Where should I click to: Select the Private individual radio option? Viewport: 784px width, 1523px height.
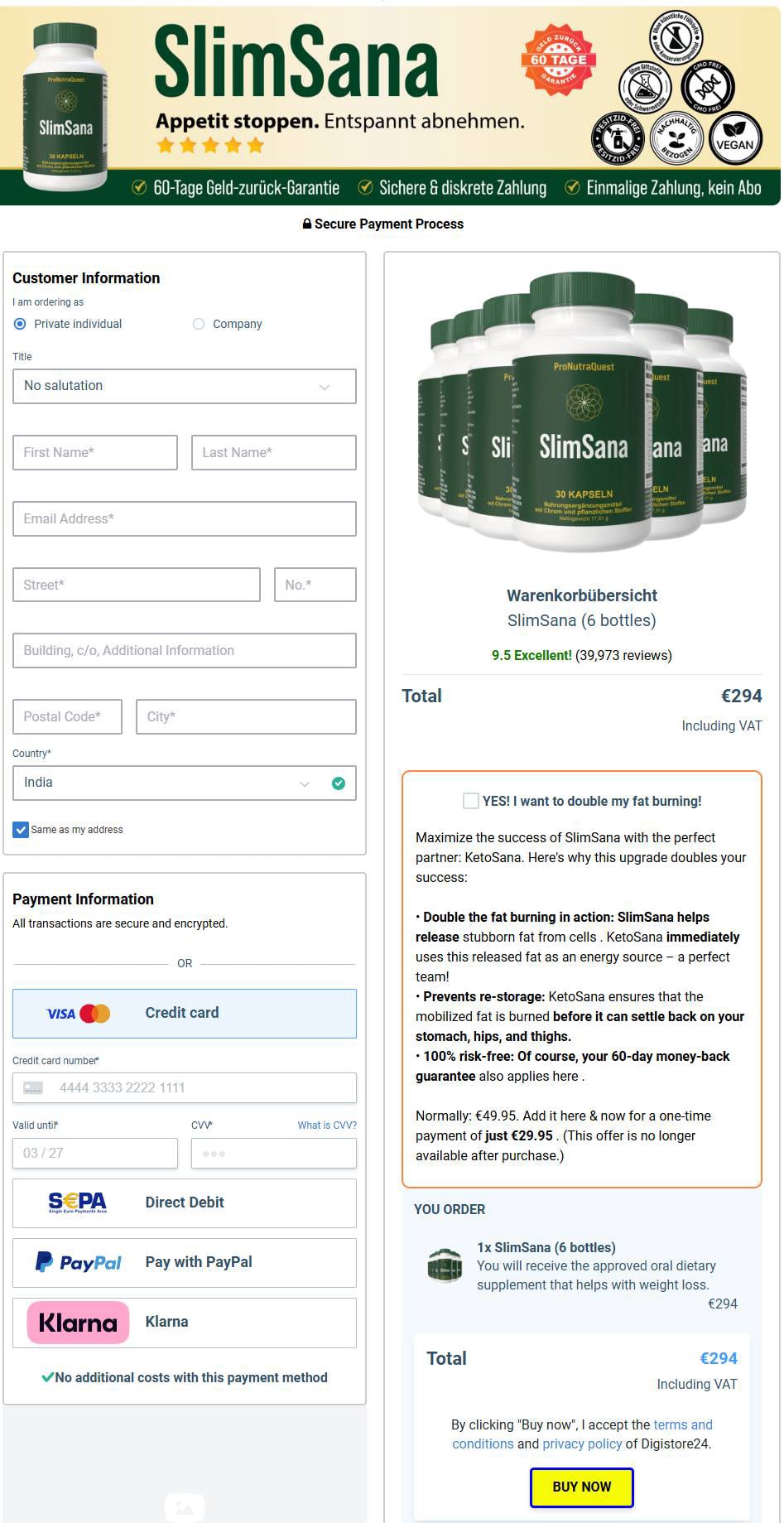click(20, 324)
